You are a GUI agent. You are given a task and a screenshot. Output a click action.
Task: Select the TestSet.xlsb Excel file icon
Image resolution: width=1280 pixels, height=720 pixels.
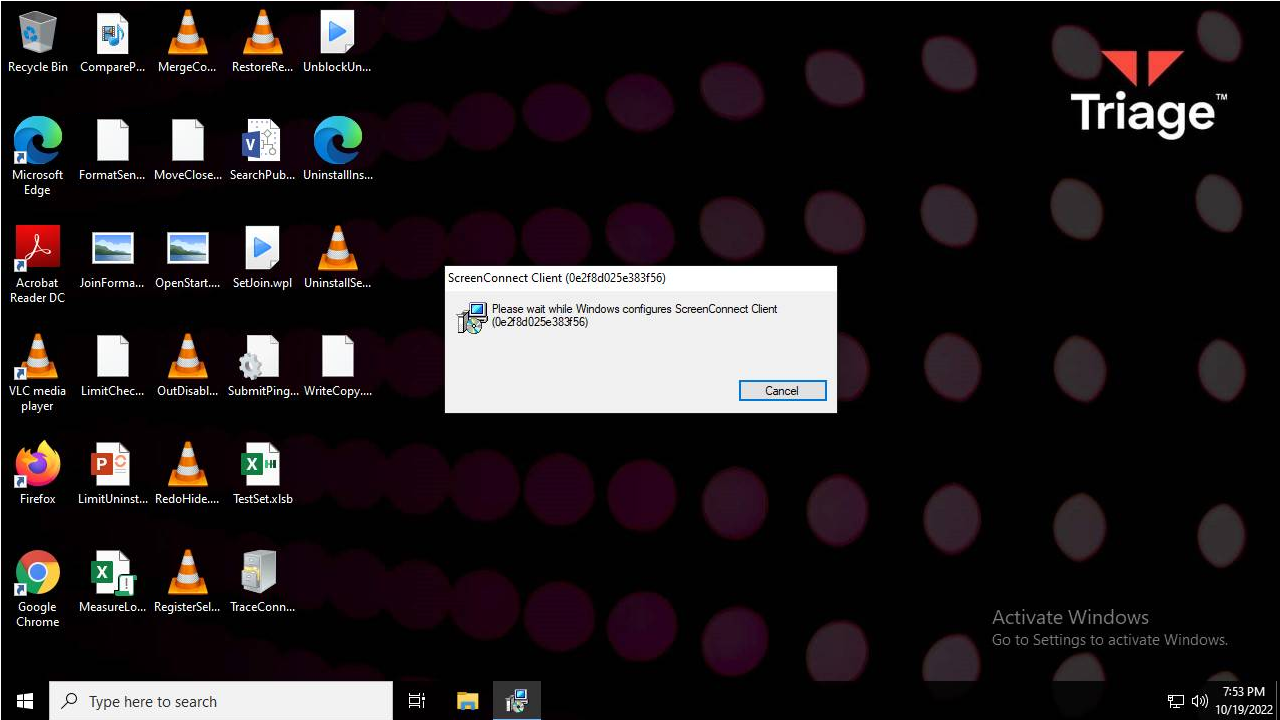click(262, 474)
